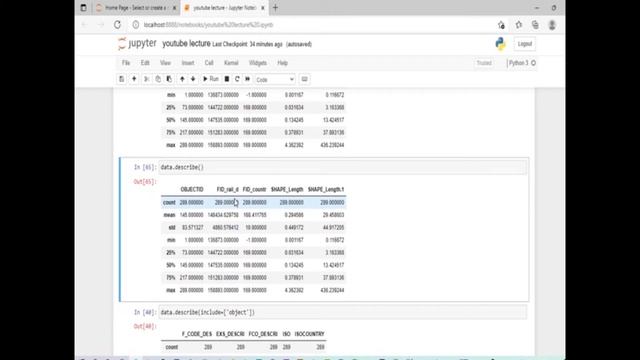Click the FID_rail_d column header
Viewport: 640px width, 360px height.
click(x=227, y=189)
